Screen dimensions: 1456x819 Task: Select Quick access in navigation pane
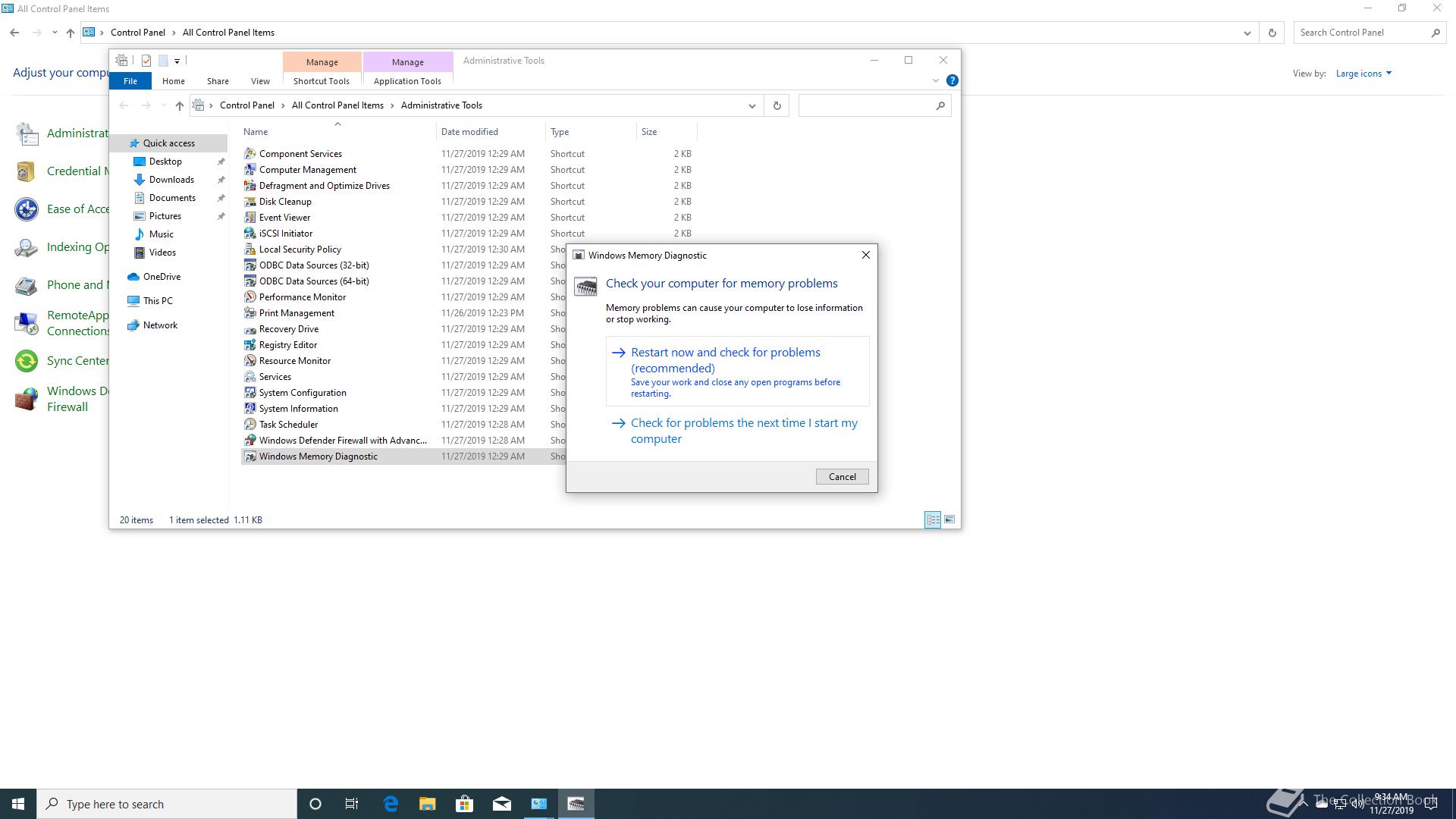pos(168,143)
